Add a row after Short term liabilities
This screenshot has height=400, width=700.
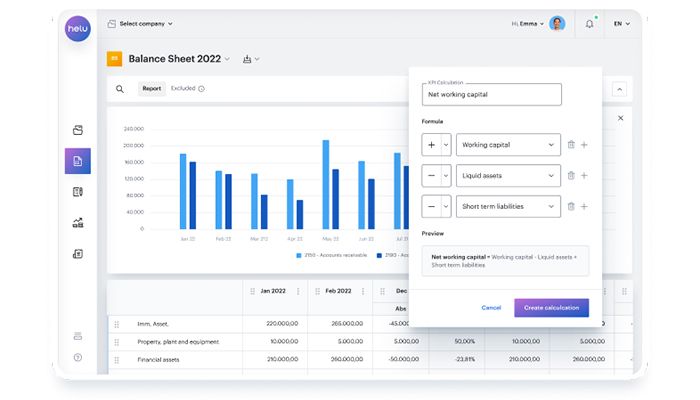[x=584, y=207]
